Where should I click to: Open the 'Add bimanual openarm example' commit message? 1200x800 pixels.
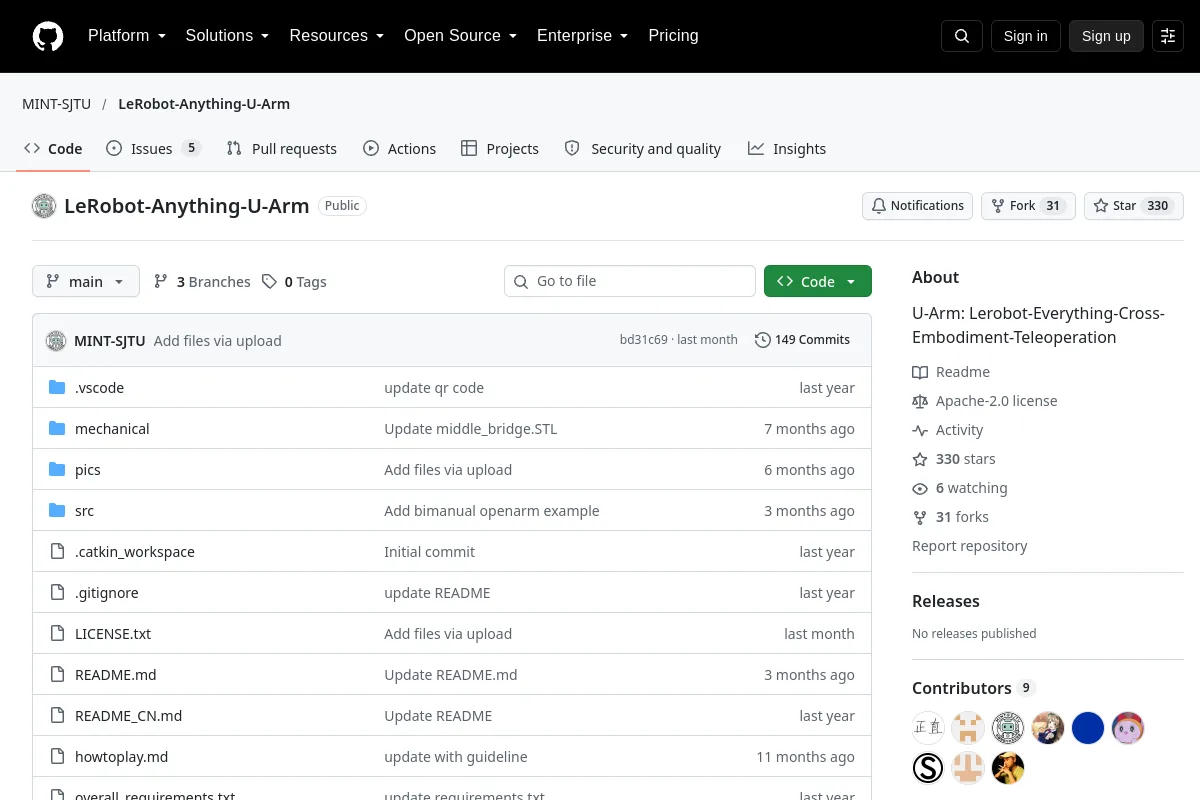(492, 511)
